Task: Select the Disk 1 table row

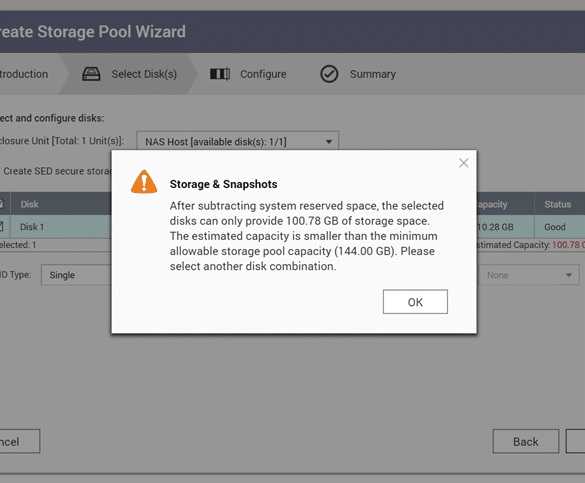Action: pos(292,226)
